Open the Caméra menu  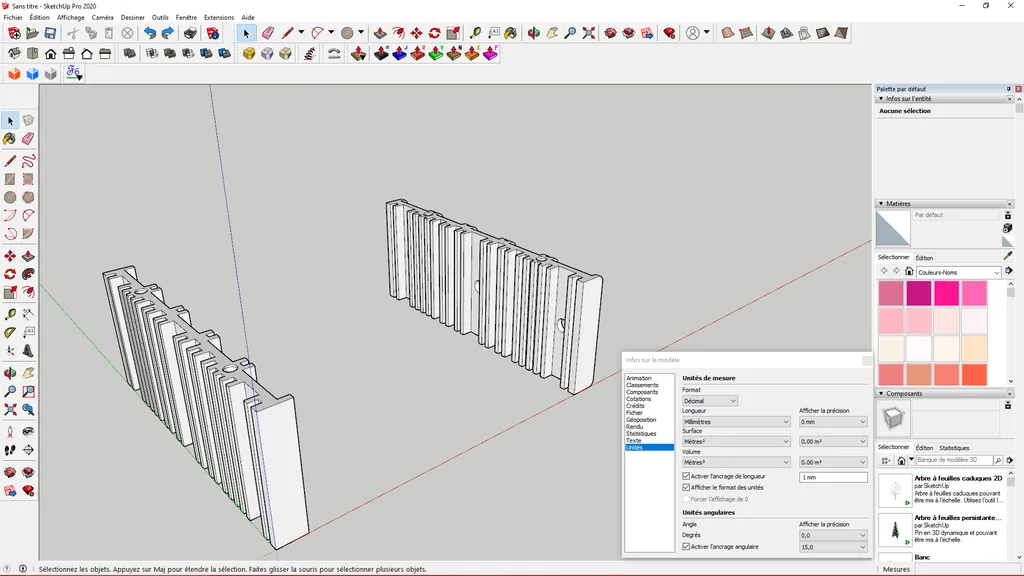pos(103,17)
